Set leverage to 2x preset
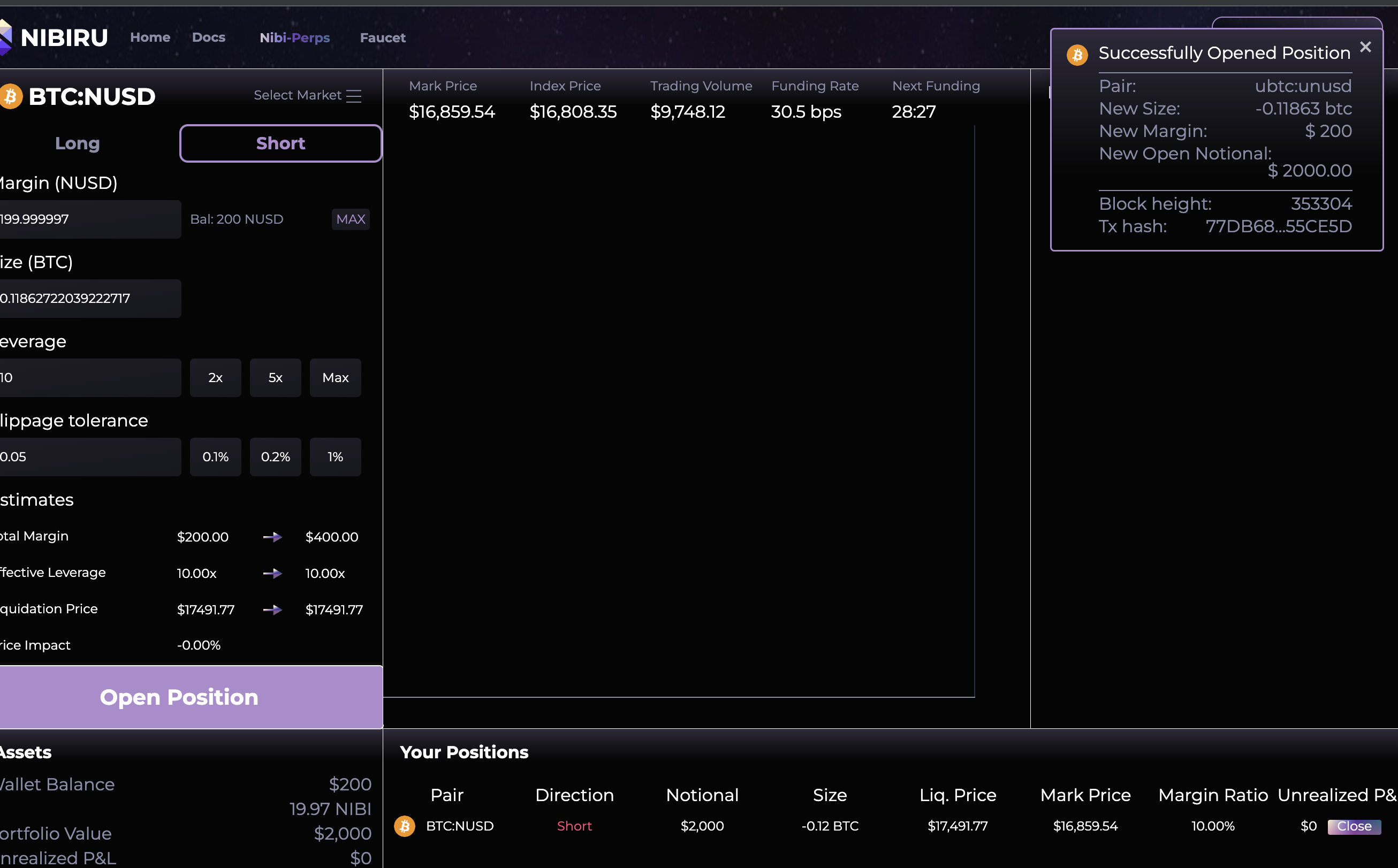Image resolution: width=1398 pixels, height=868 pixels. [215, 378]
